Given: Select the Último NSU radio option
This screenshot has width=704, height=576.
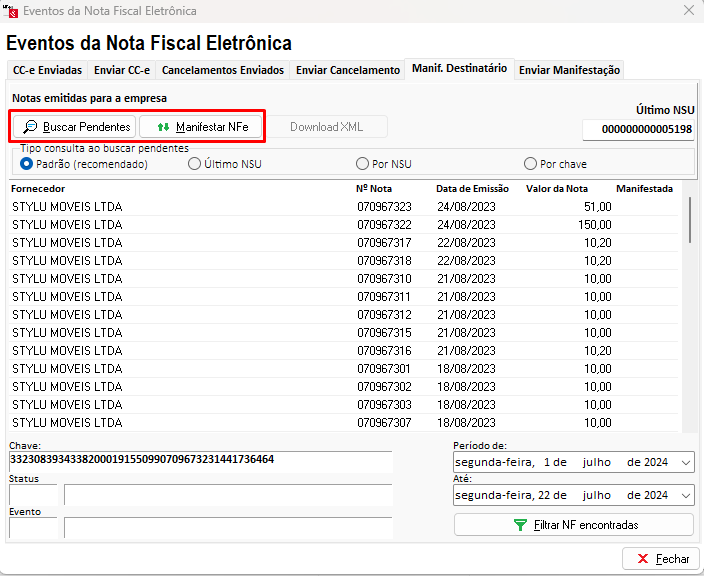Looking at the screenshot, I should (x=194, y=164).
